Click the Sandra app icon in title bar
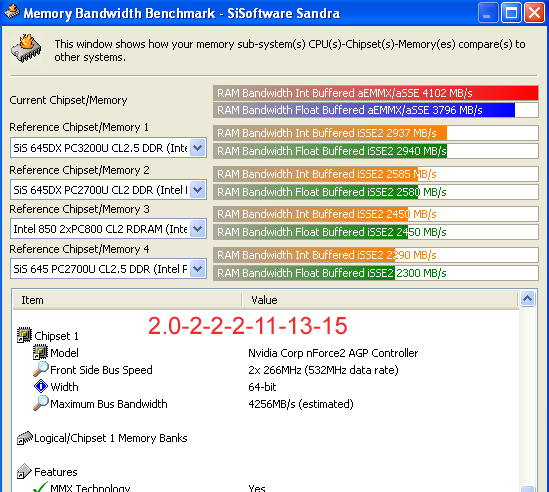Viewport: 549px width, 492px height. [12, 12]
